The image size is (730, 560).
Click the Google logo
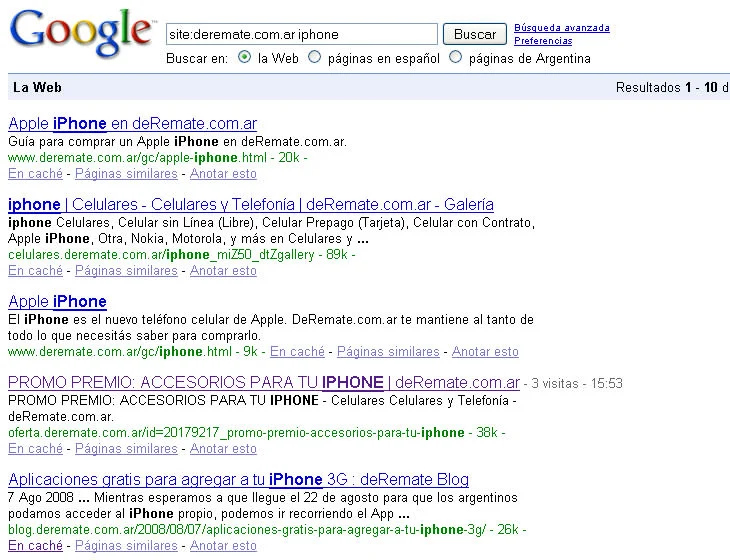[81, 33]
